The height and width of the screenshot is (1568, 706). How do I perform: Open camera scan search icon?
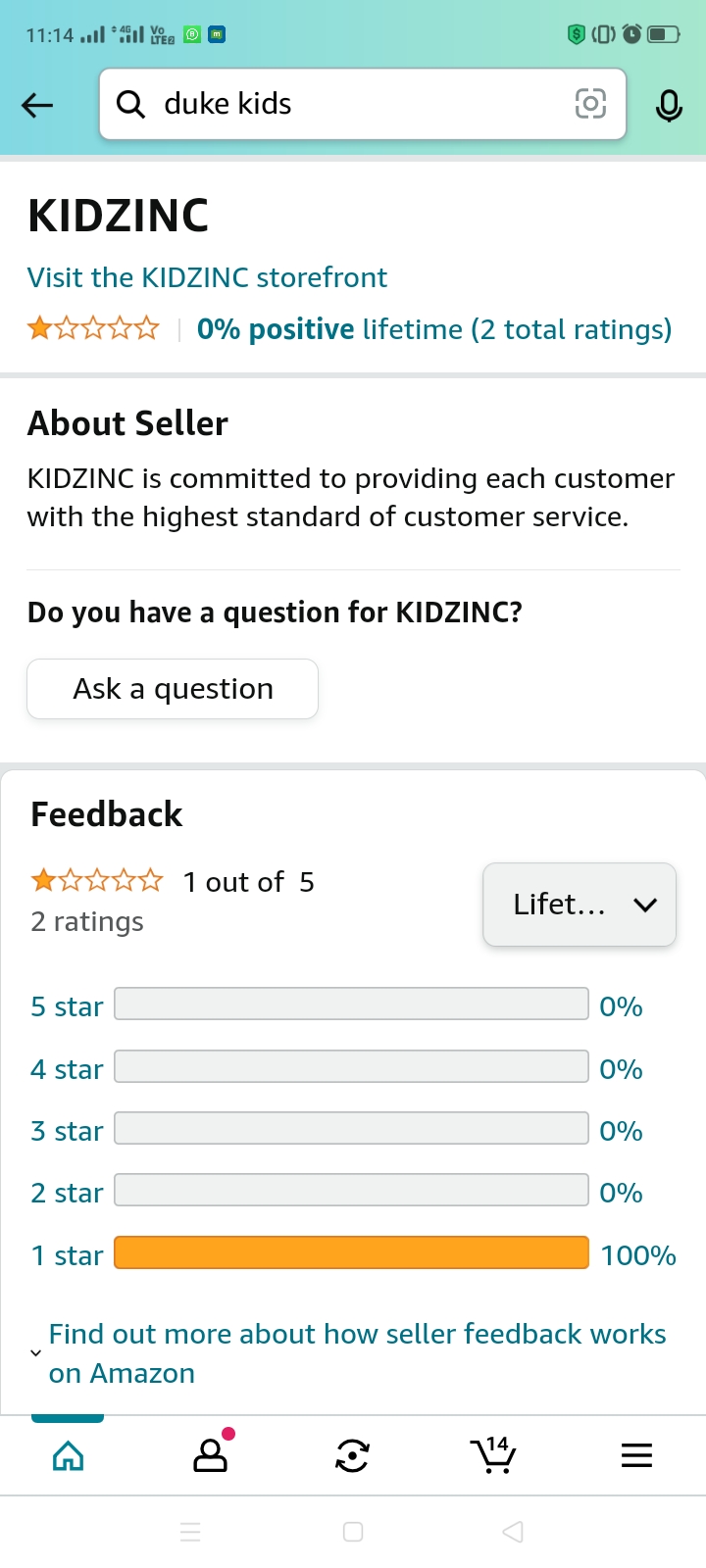(590, 104)
